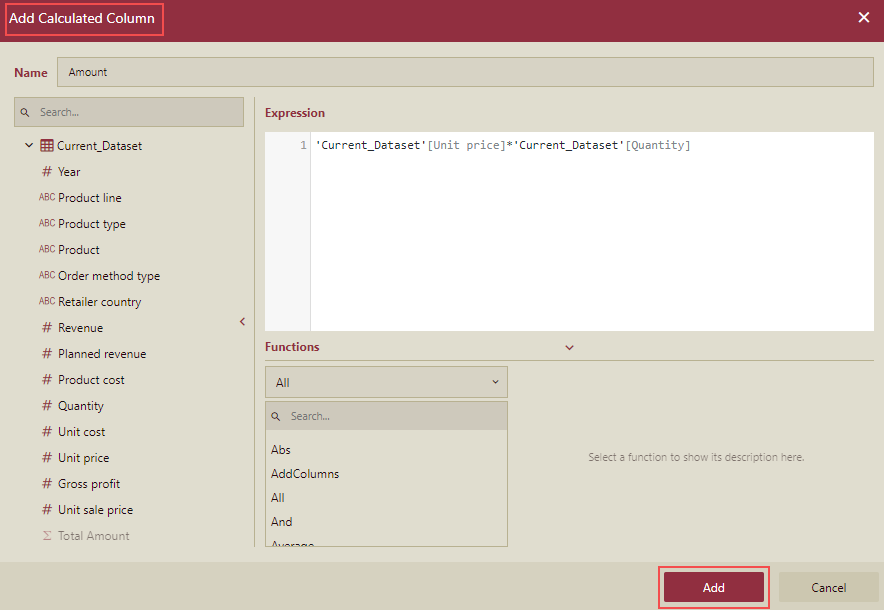The image size is (884, 610).
Task: Click the magnifier icon in the field search box
Action: coord(25,111)
